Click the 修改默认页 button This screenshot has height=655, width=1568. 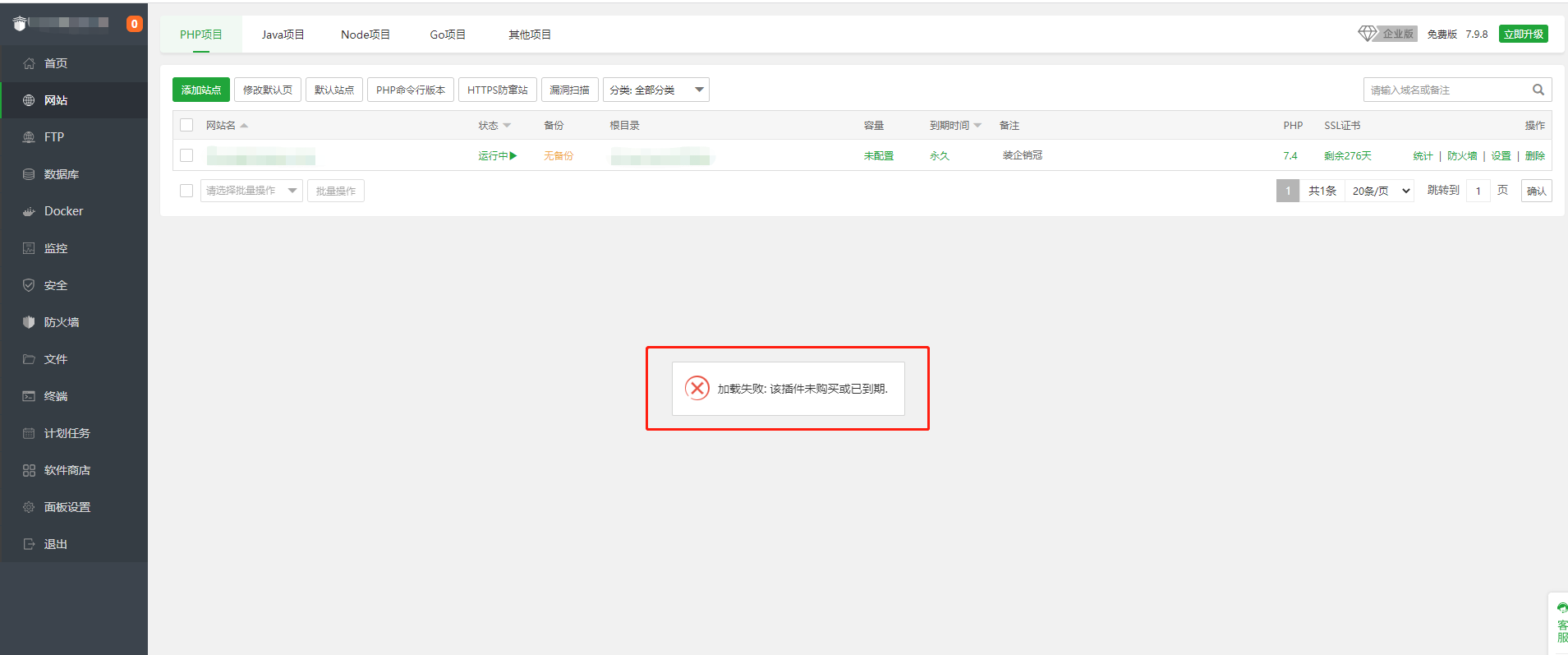268,90
